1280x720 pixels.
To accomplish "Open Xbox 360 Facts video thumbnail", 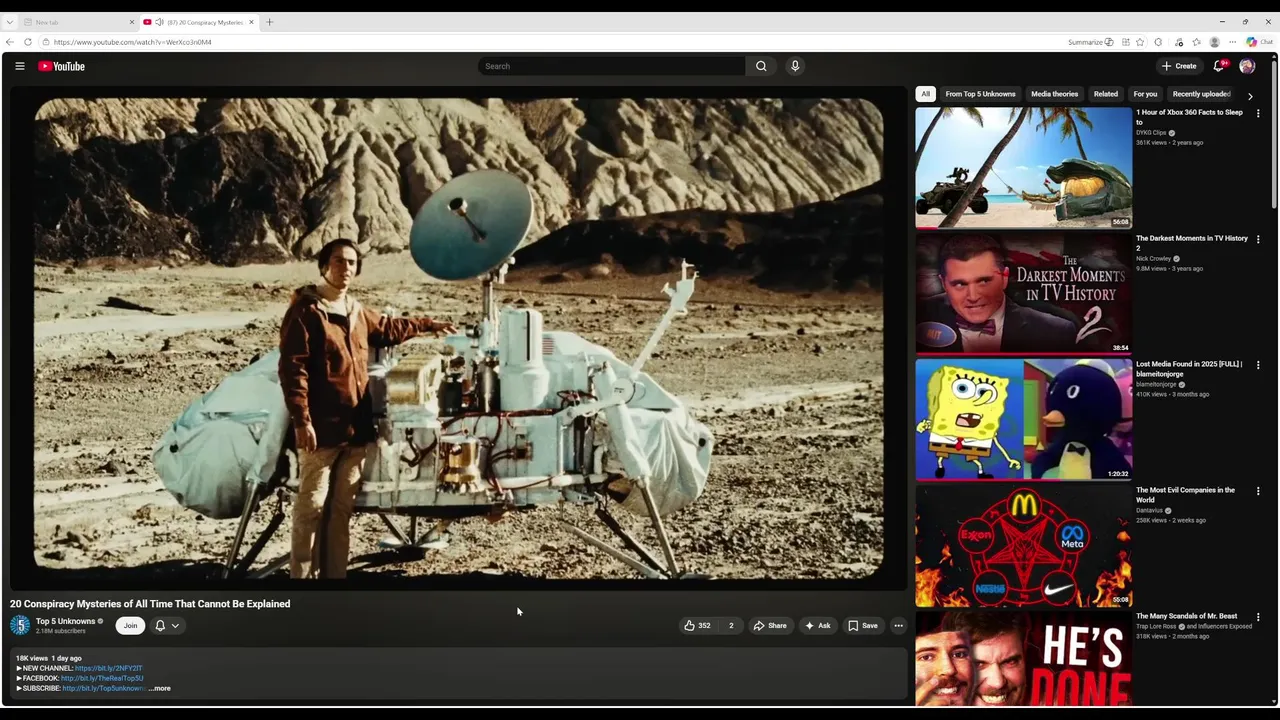I will pyautogui.click(x=1023, y=168).
